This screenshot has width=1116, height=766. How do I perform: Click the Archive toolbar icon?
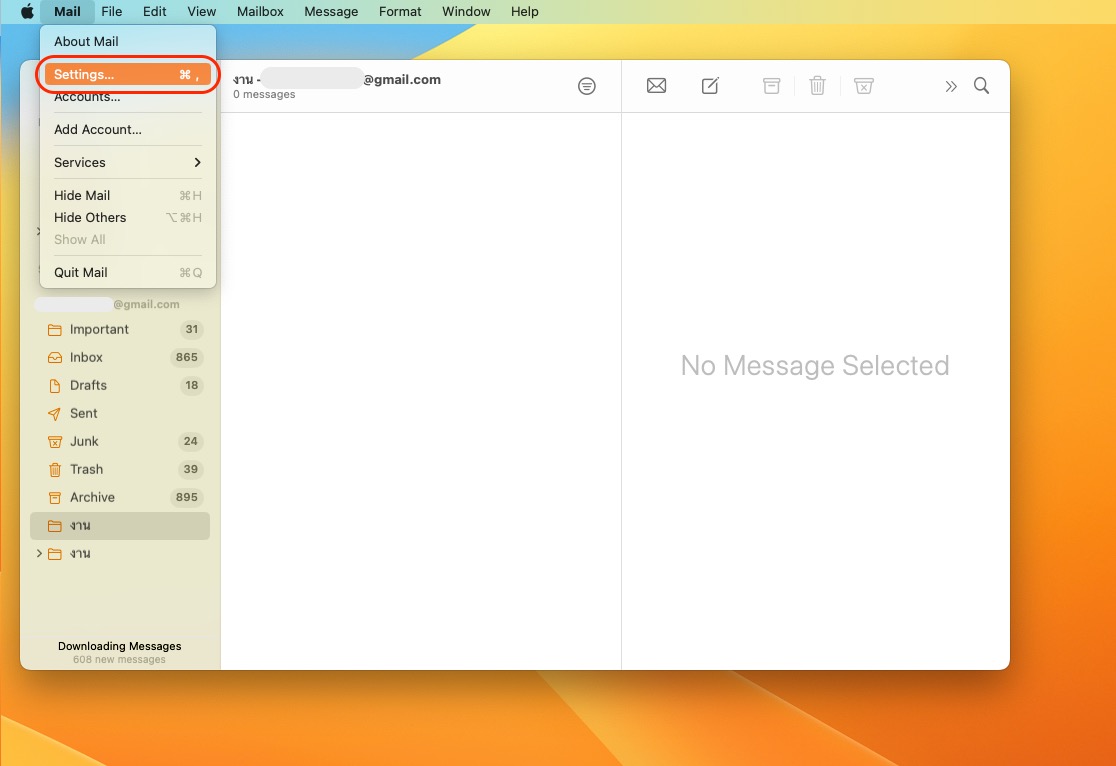771,86
